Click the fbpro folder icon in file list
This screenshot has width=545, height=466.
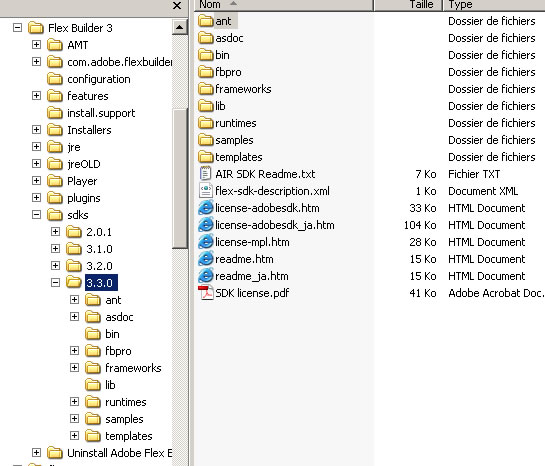pos(205,72)
